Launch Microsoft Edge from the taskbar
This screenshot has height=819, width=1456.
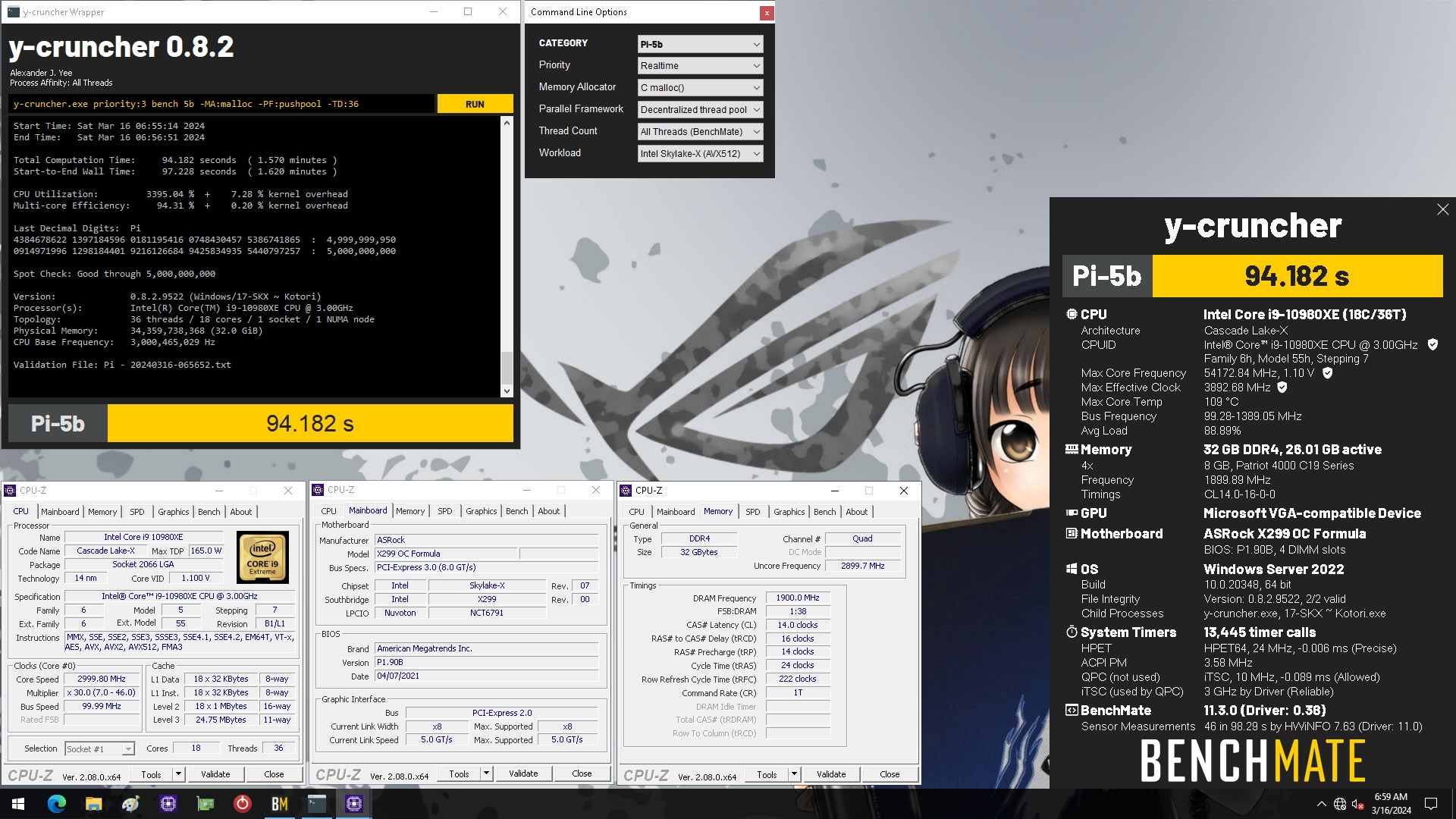point(57,804)
